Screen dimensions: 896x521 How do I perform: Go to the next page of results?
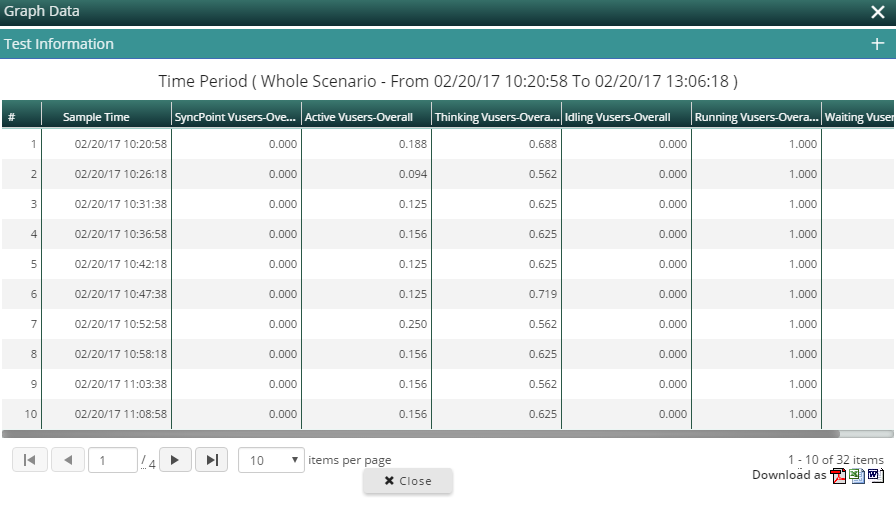(x=174, y=460)
